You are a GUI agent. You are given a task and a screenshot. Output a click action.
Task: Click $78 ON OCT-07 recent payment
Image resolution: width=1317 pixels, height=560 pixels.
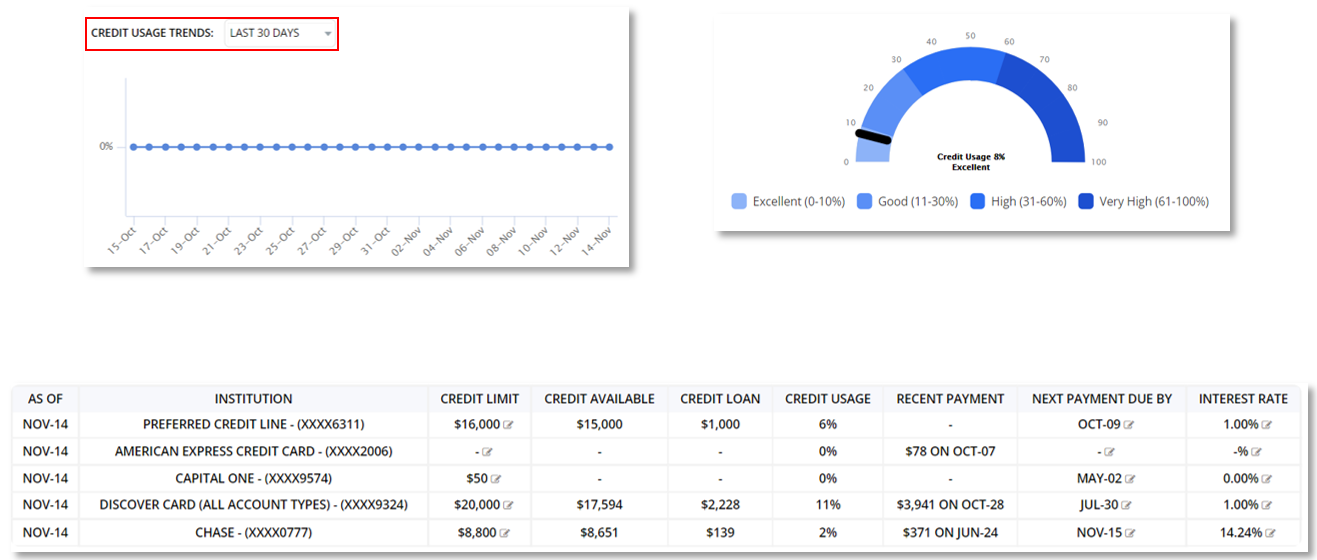click(x=950, y=452)
